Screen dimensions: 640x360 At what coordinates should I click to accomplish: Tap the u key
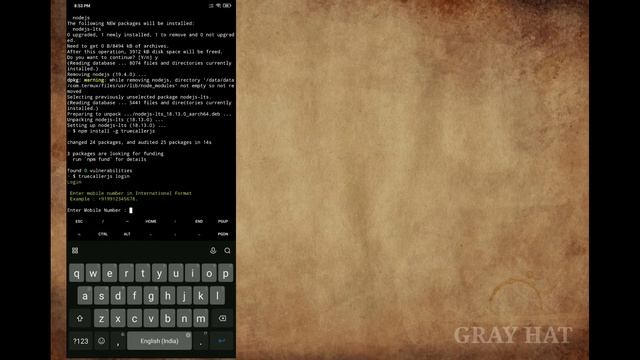[176, 273]
